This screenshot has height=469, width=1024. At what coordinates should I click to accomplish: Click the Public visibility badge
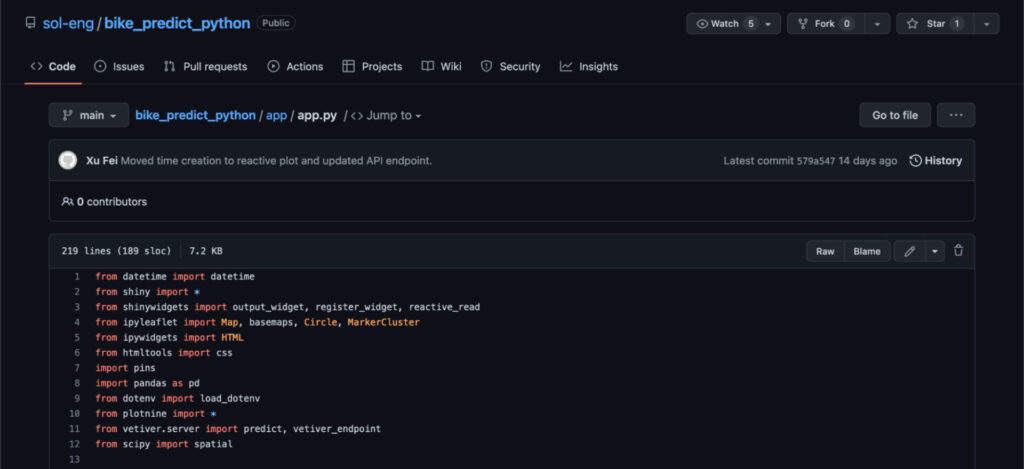coord(276,23)
